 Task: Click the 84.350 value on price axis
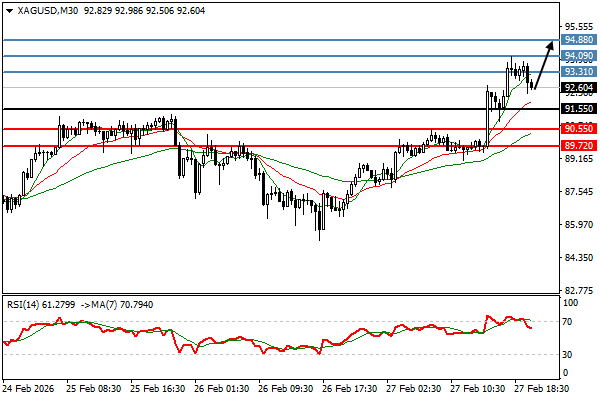click(579, 258)
